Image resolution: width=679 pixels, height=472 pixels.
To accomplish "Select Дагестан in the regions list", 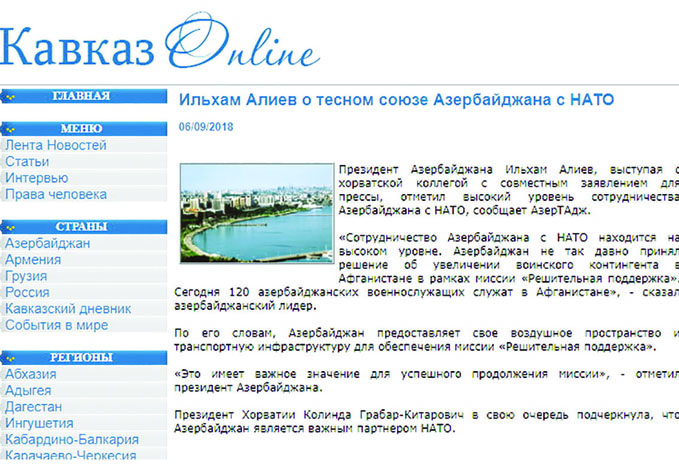I will point(33,407).
